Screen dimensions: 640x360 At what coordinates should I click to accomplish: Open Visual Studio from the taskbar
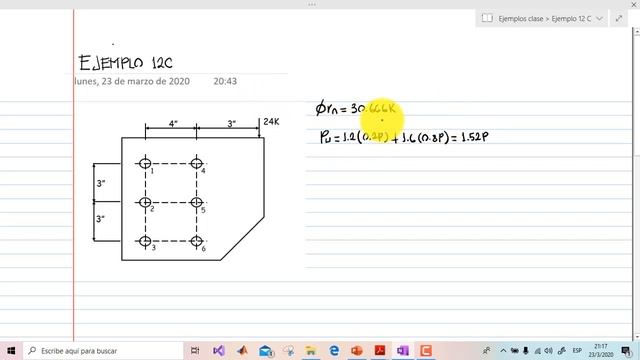218,351
